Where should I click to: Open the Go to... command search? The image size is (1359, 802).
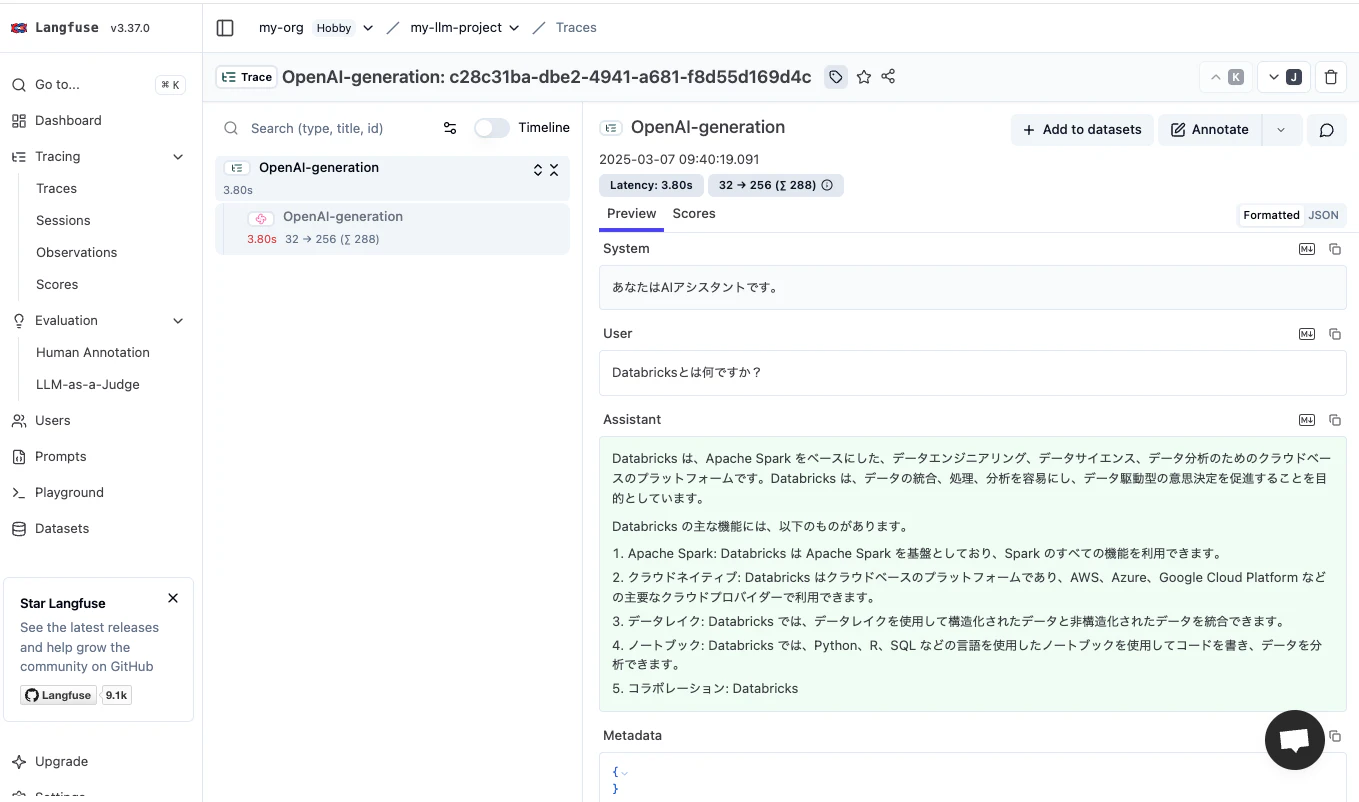(98, 85)
